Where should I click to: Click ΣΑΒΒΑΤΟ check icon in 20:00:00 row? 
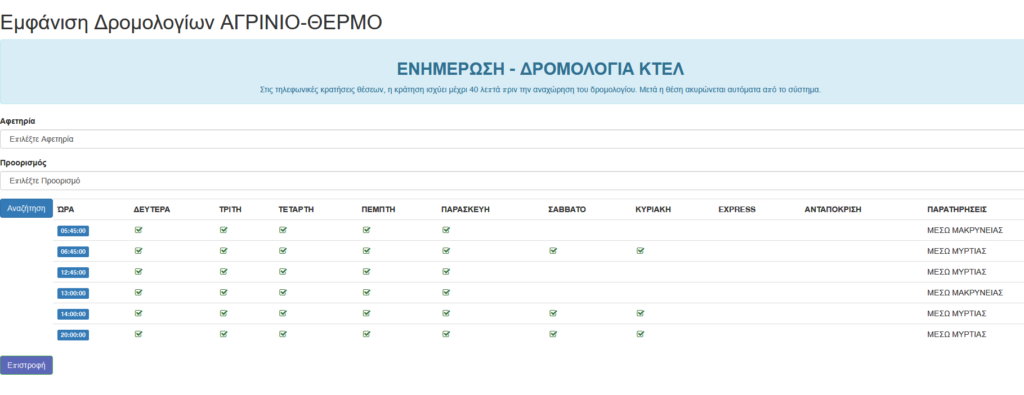pos(553,334)
